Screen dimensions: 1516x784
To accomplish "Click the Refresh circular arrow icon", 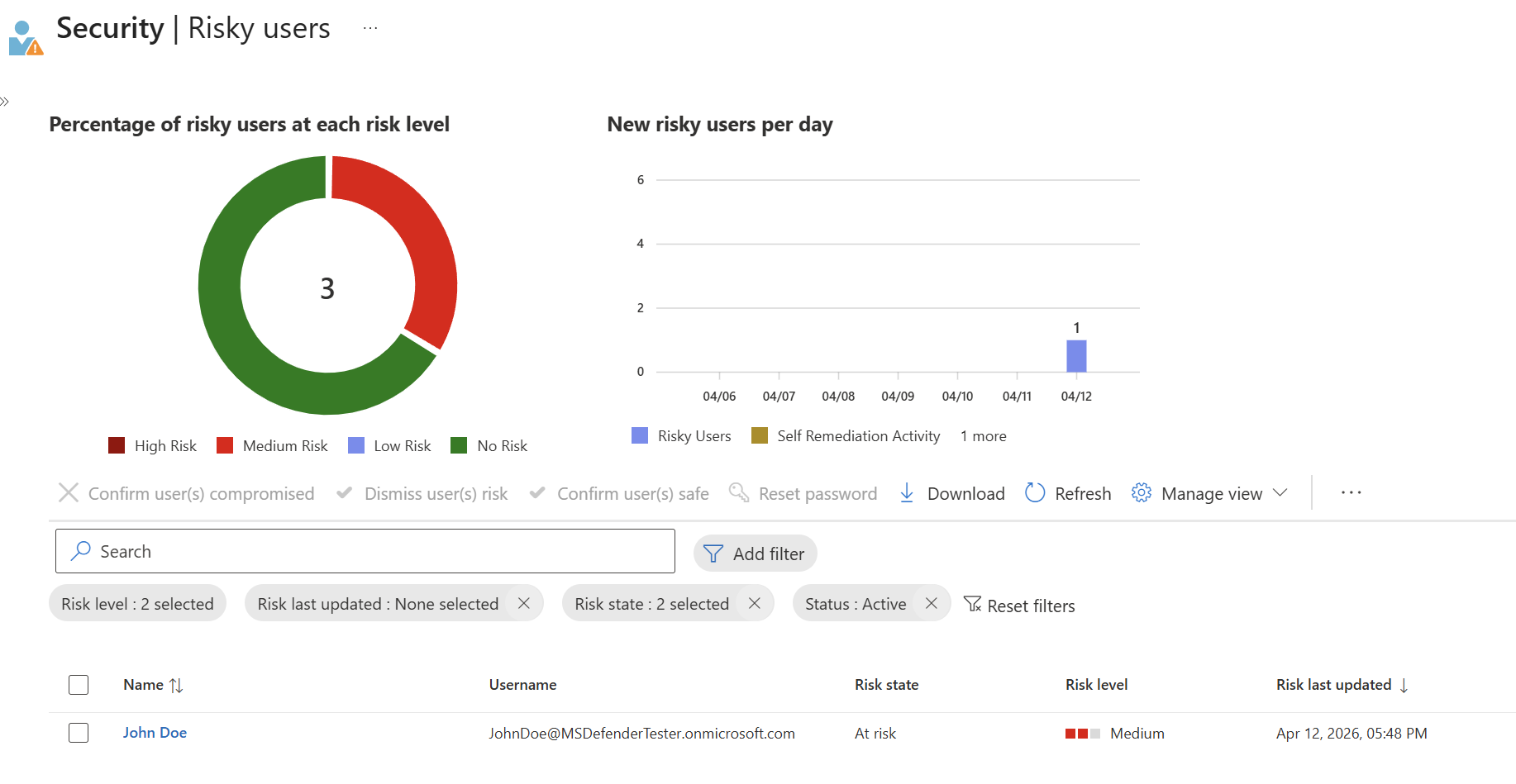I will (1035, 493).
